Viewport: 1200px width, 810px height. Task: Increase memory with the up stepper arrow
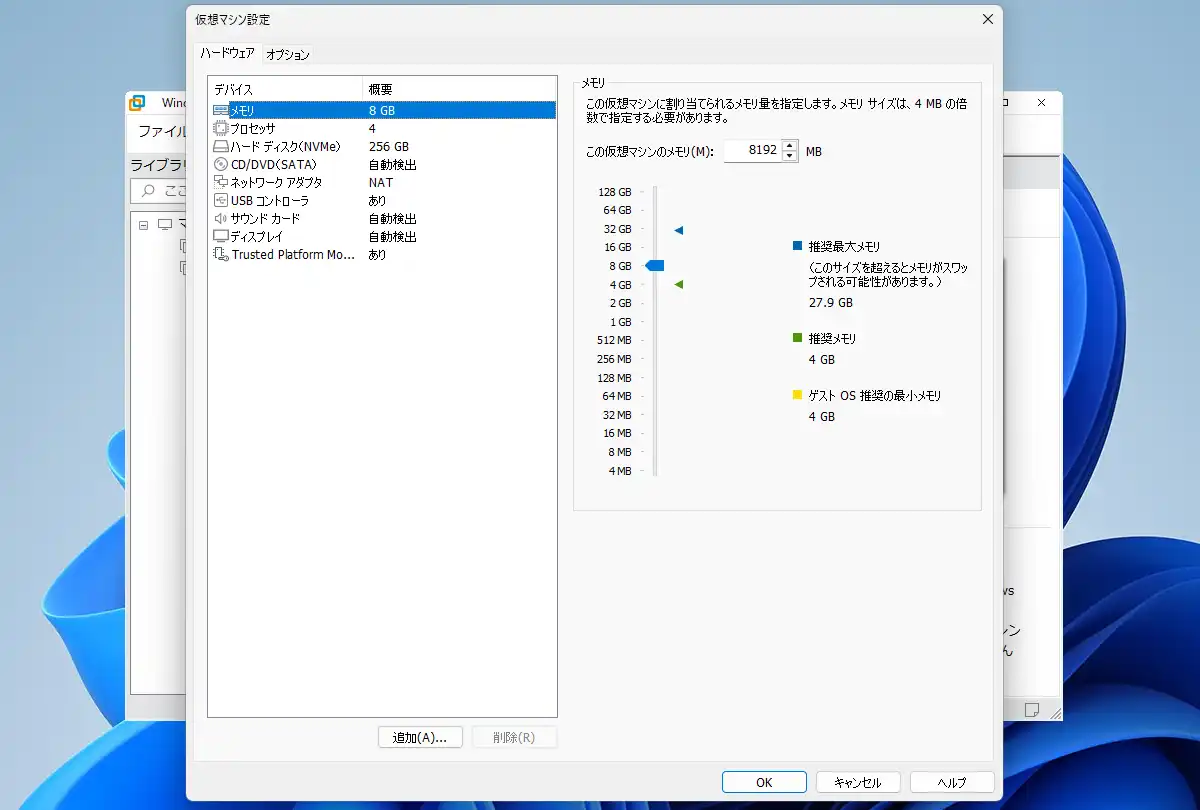pos(790,146)
